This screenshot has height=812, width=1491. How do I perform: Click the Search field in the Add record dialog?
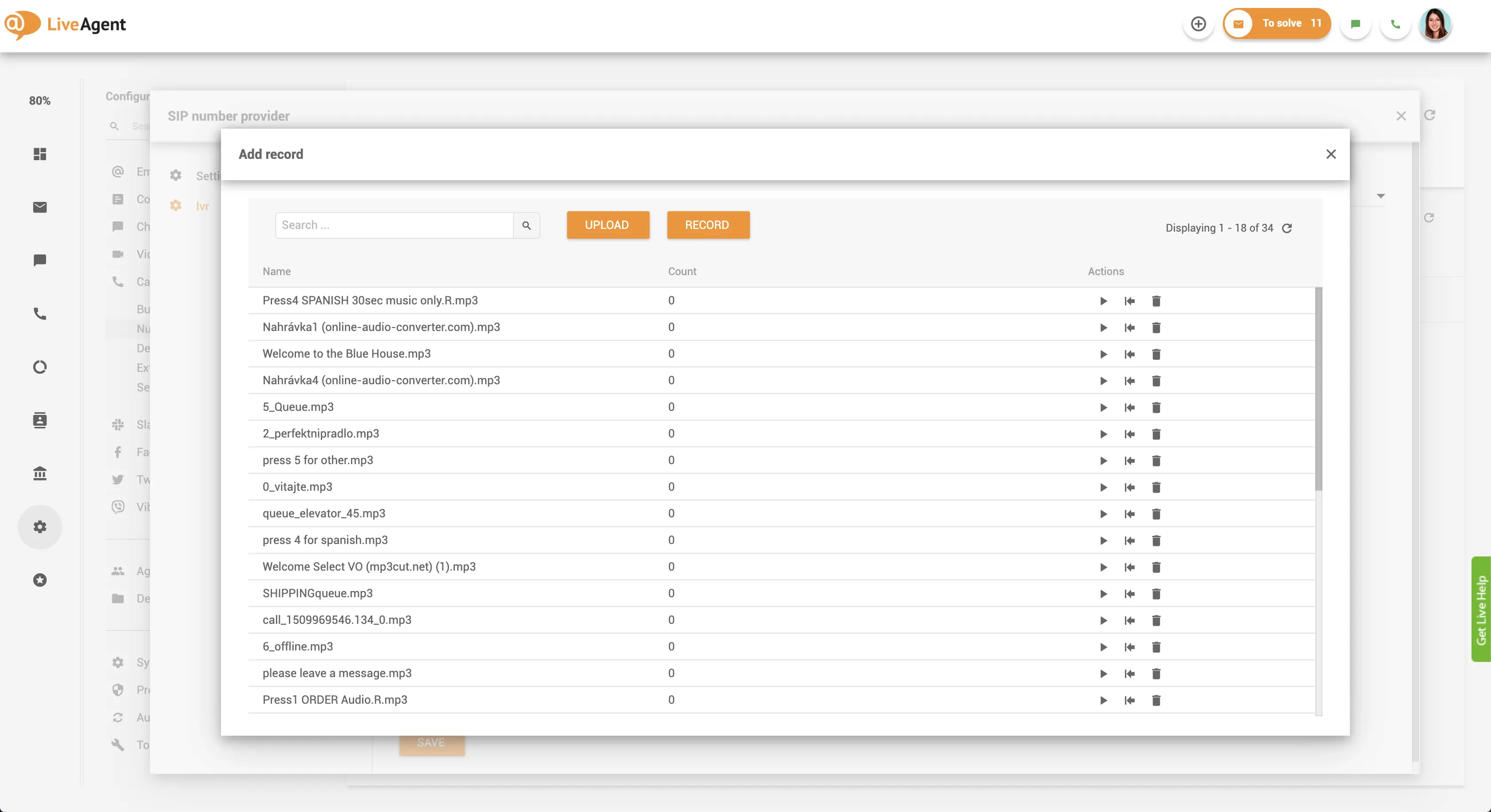pyautogui.click(x=394, y=225)
